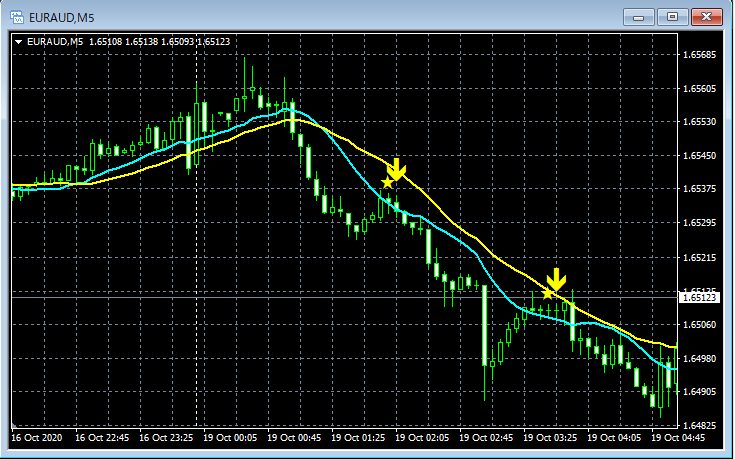Click the EURAUD,M5 symbol label inside the chart

(x=55, y=42)
